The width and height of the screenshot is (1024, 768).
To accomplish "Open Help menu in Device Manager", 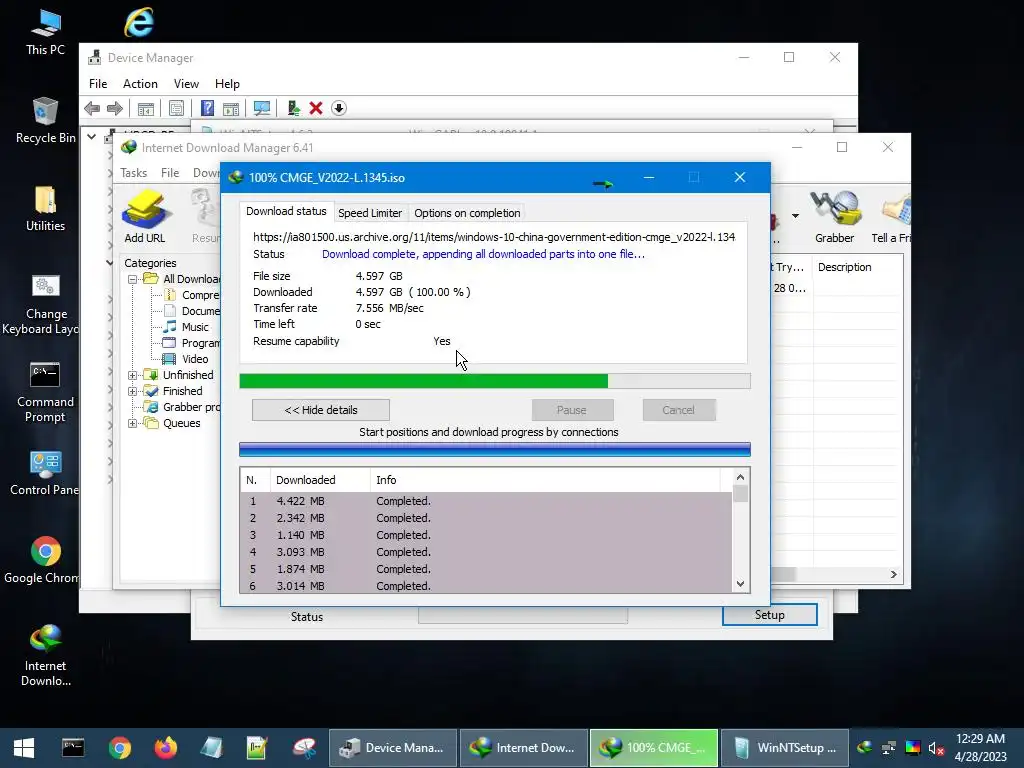I will [x=227, y=84].
